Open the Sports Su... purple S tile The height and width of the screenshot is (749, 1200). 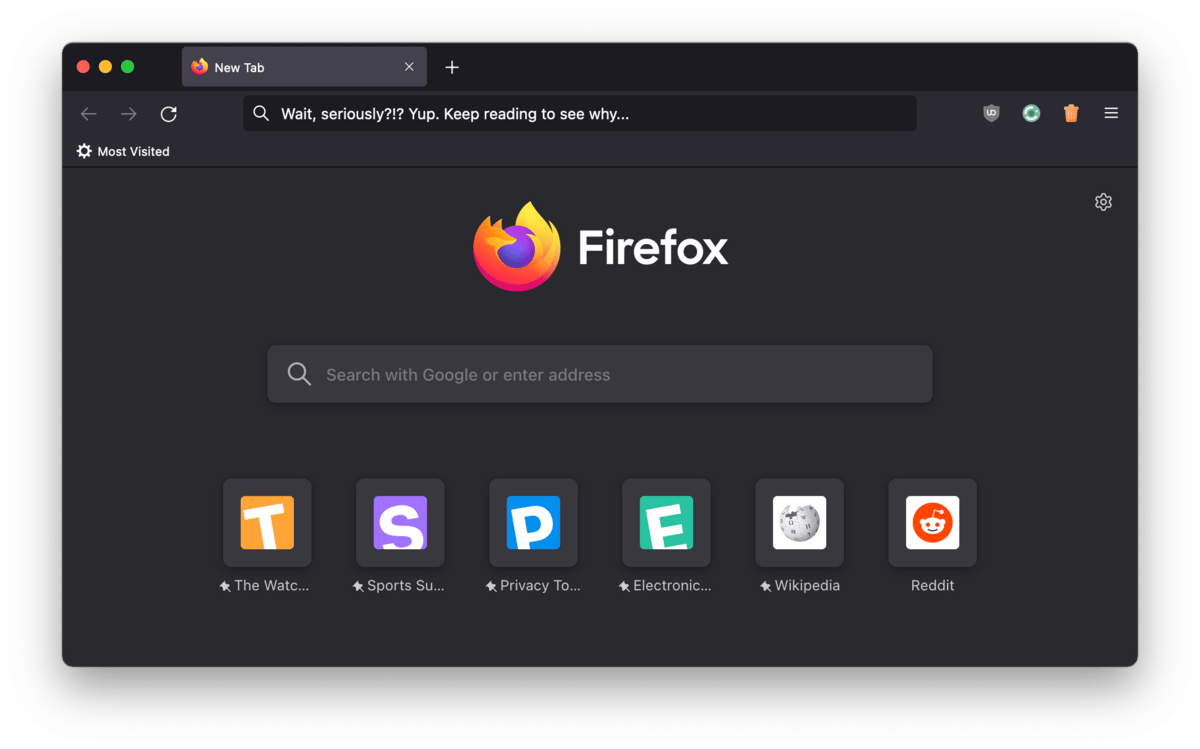400,522
